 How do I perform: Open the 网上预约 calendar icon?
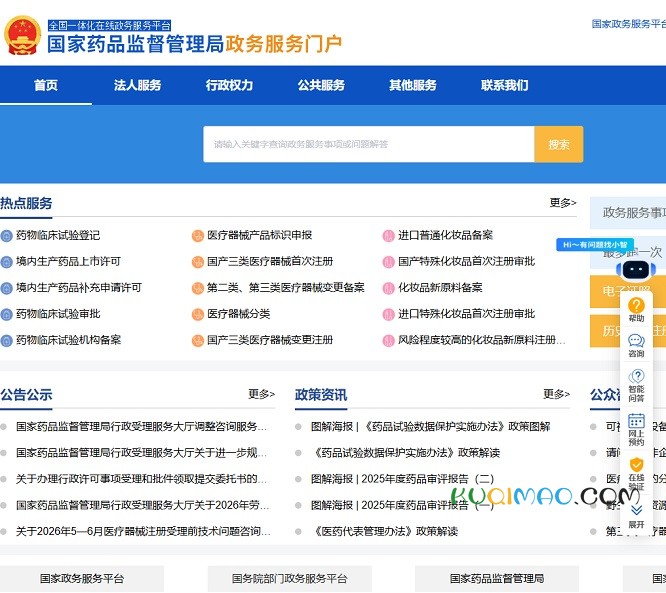pyautogui.click(x=636, y=421)
